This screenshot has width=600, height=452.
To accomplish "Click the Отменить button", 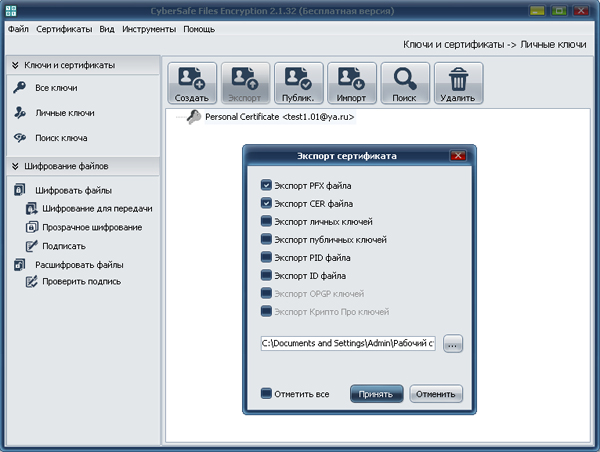I will 436,394.
